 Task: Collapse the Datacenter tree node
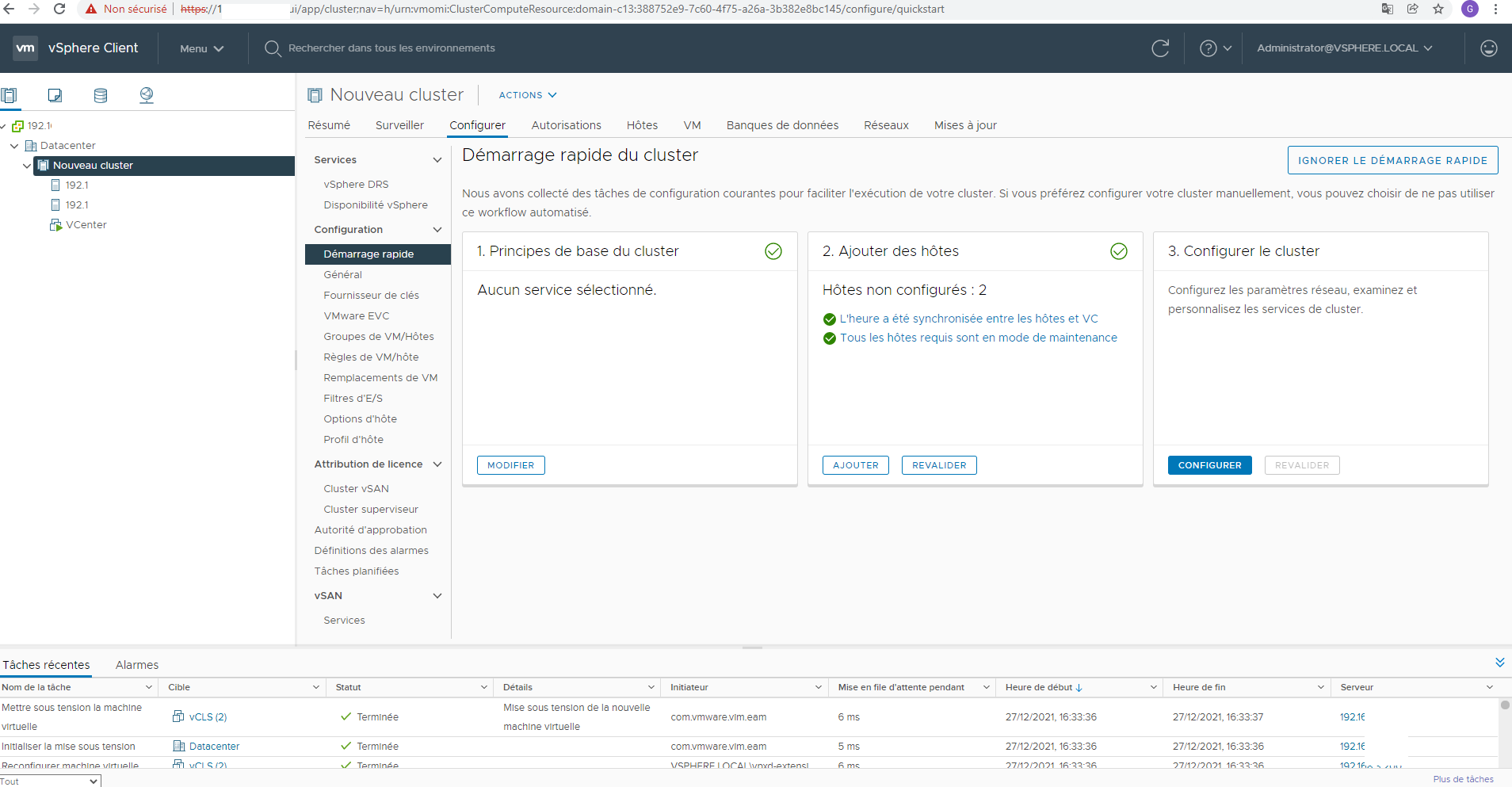click(x=14, y=146)
